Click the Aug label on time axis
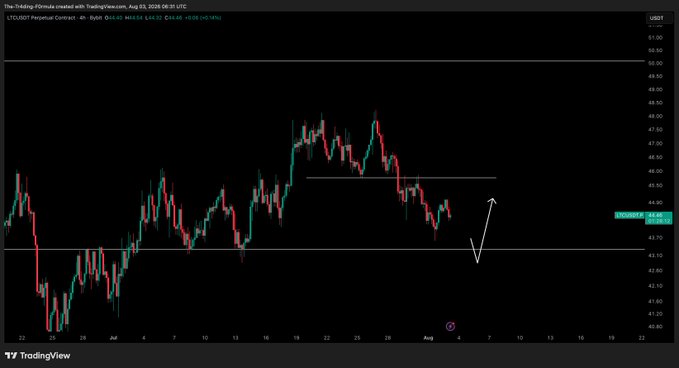This screenshot has width=679, height=368. 428,338
